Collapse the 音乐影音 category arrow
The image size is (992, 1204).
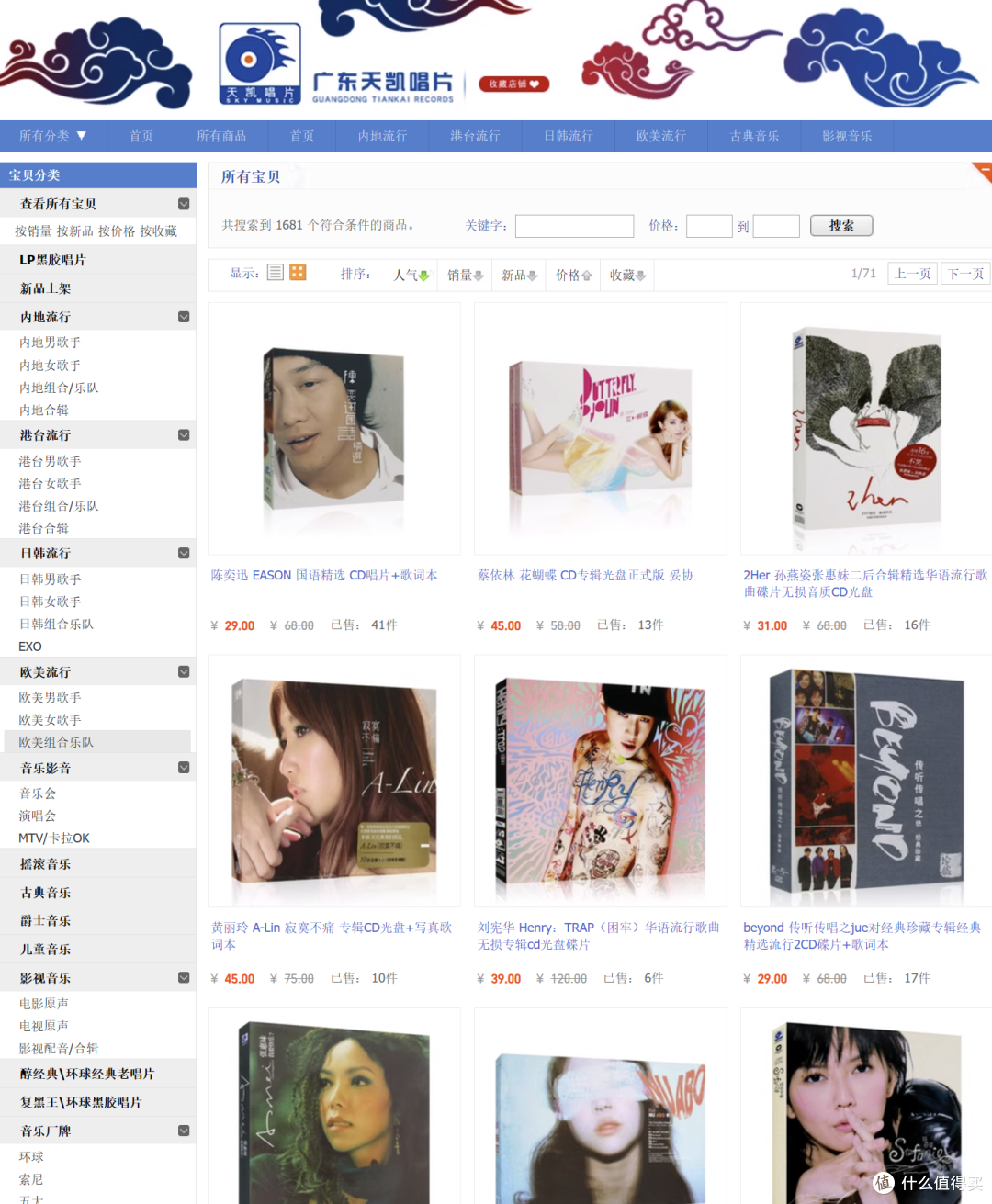point(184,768)
